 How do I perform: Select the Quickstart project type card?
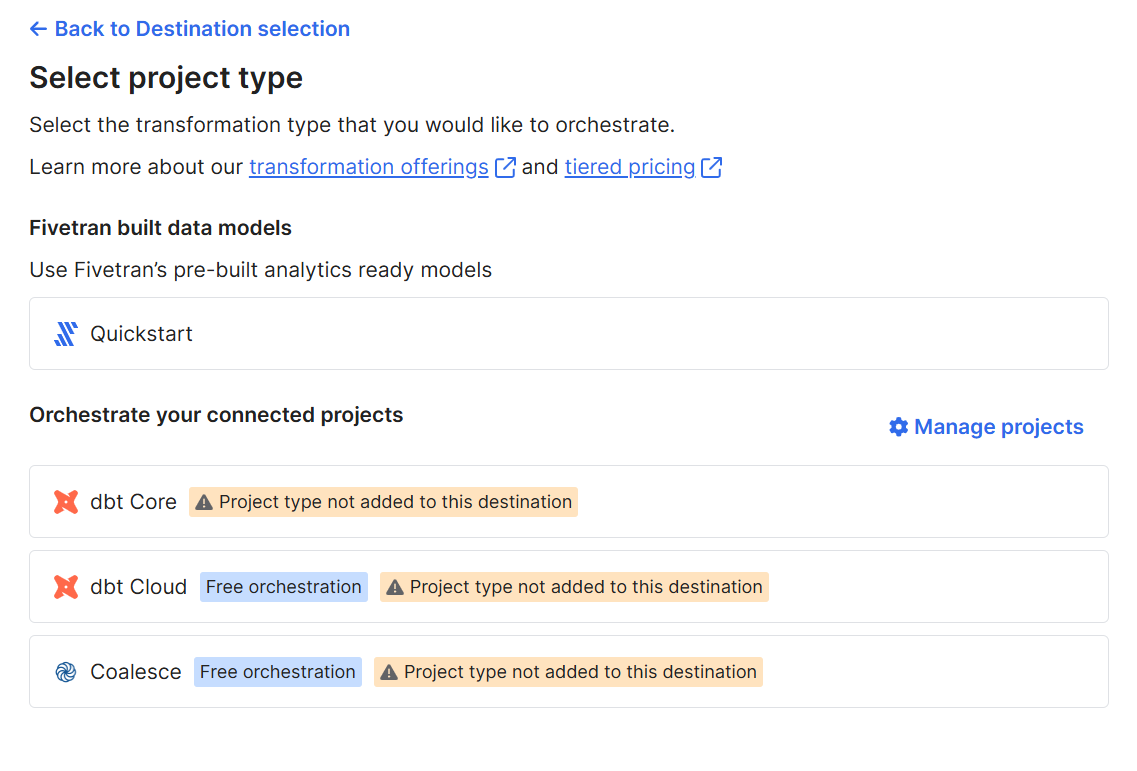point(568,334)
